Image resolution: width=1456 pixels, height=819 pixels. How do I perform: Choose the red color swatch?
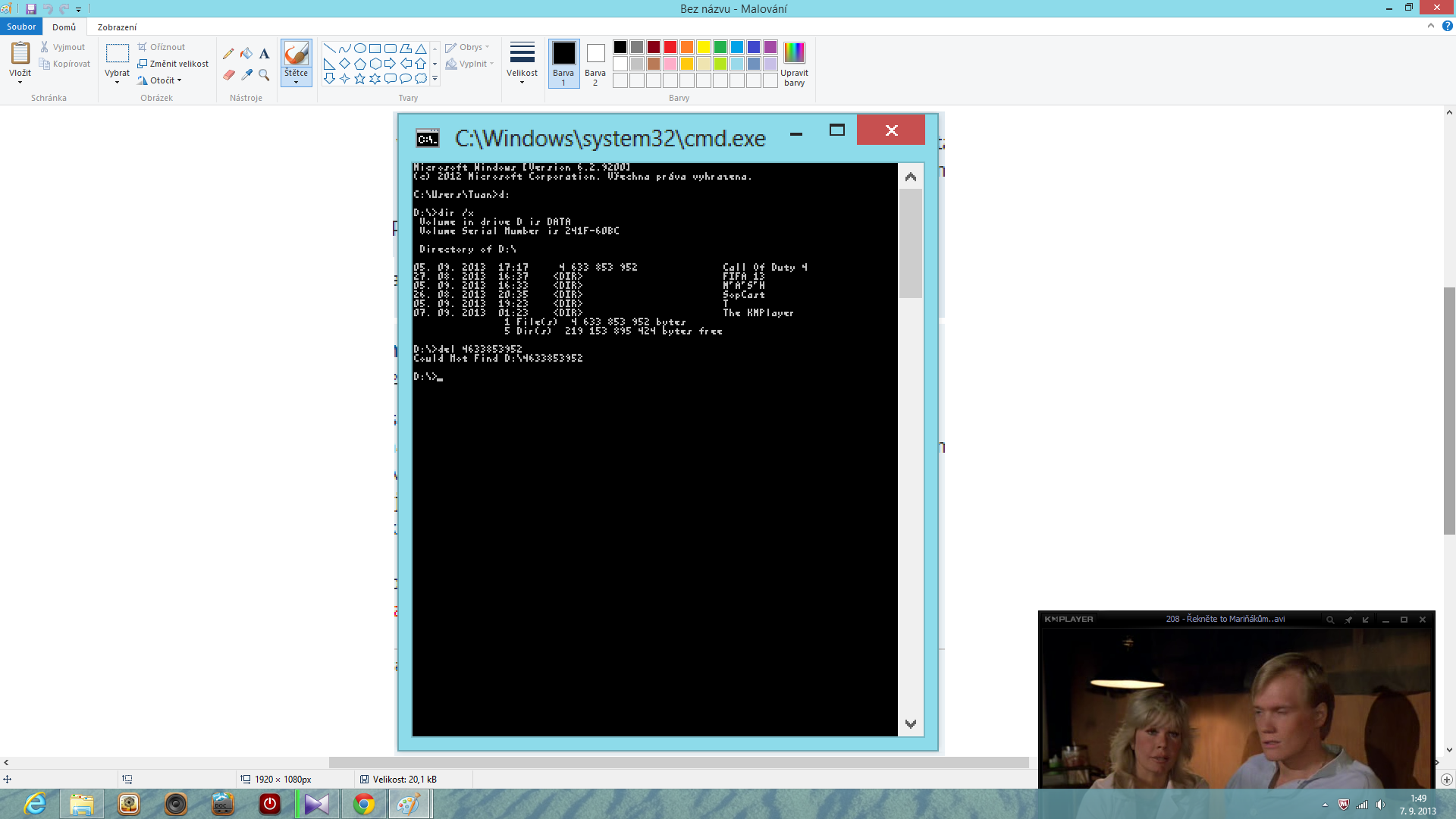click(x=670, y=47)
